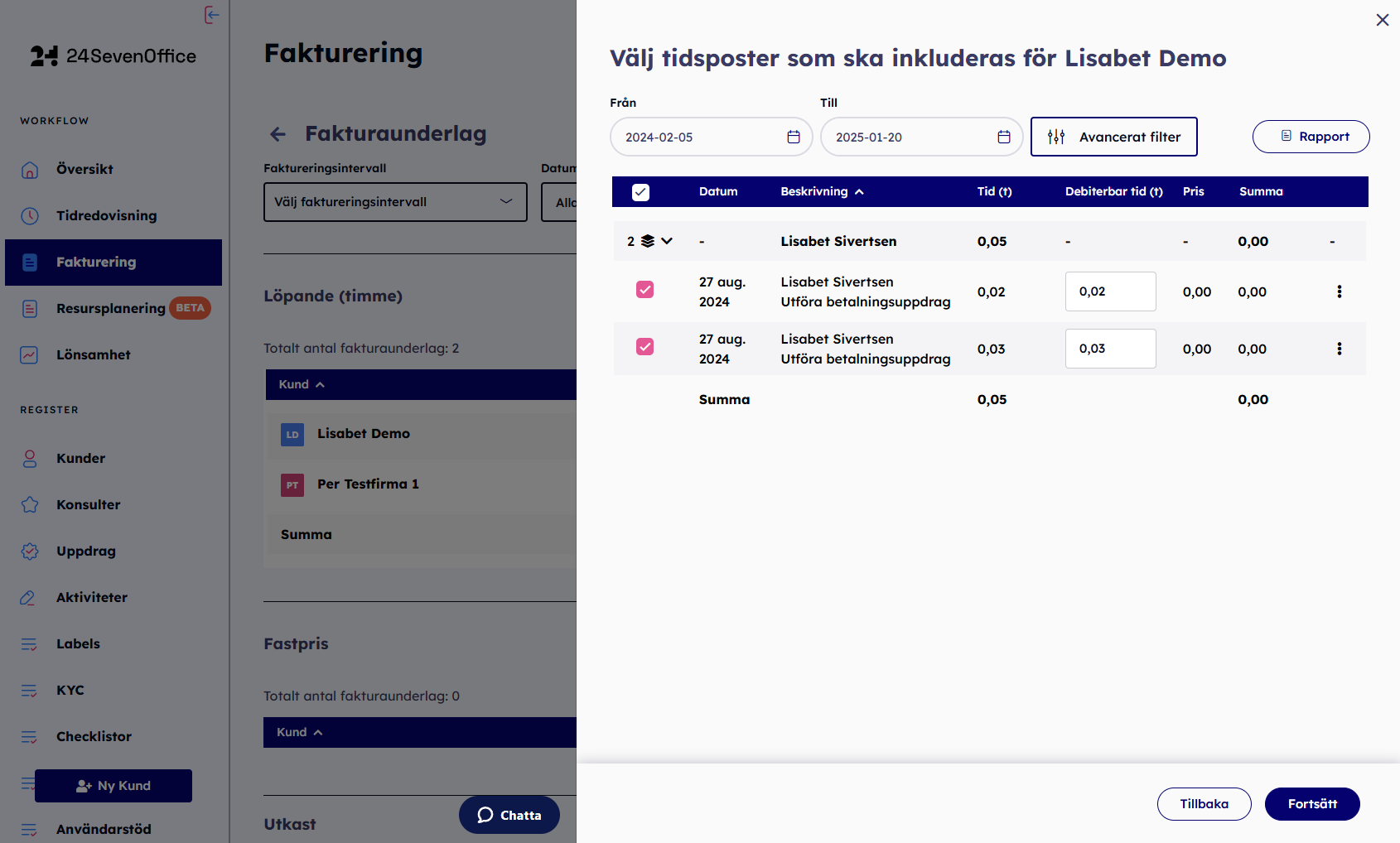Toggle the select-all checkbox in table header
This screenshot has height=843, width=1400.
pyautogui.click(x=640, y=192)
